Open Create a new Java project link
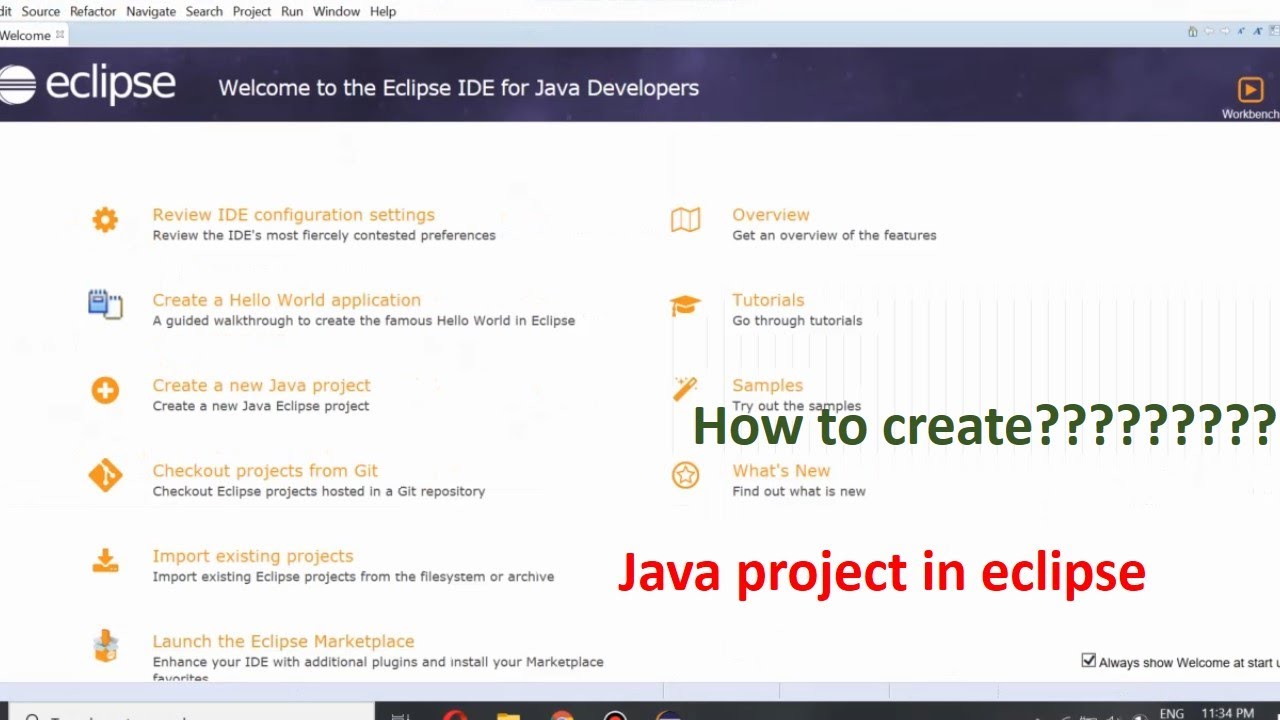 tap(261, 385)
